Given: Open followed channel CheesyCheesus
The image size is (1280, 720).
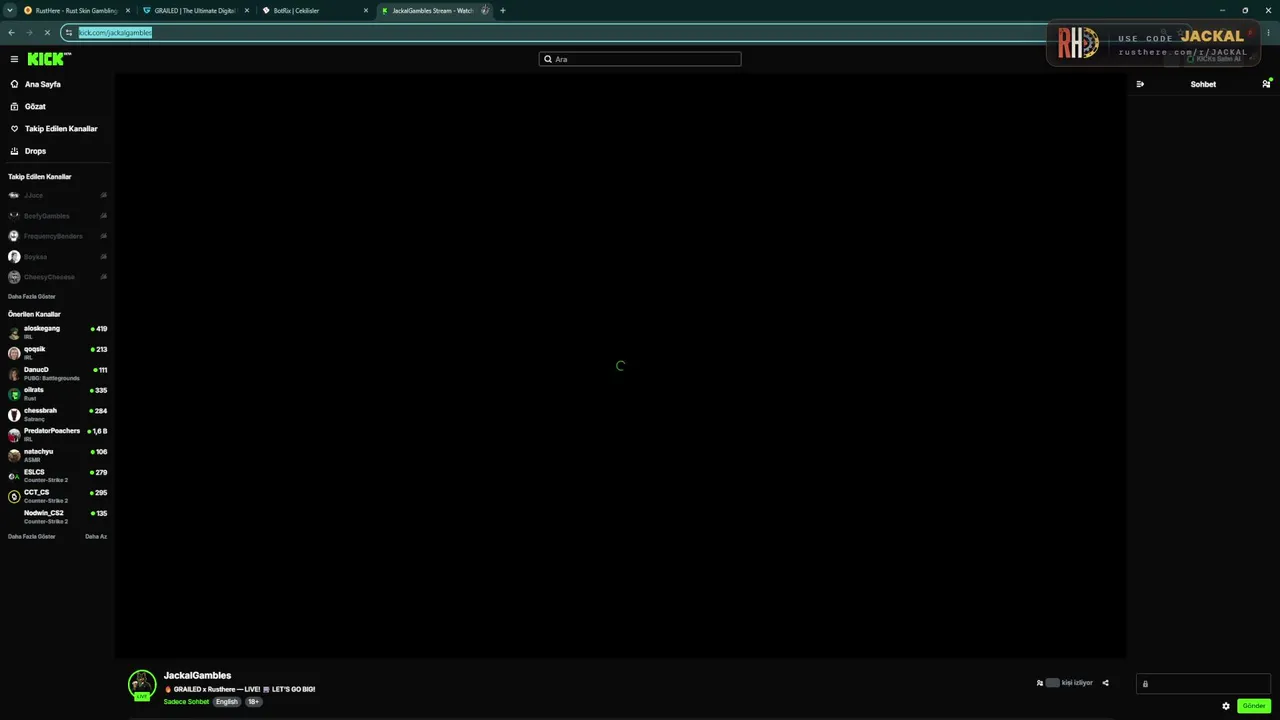Looking at the screenshot, I should (57, 277).
